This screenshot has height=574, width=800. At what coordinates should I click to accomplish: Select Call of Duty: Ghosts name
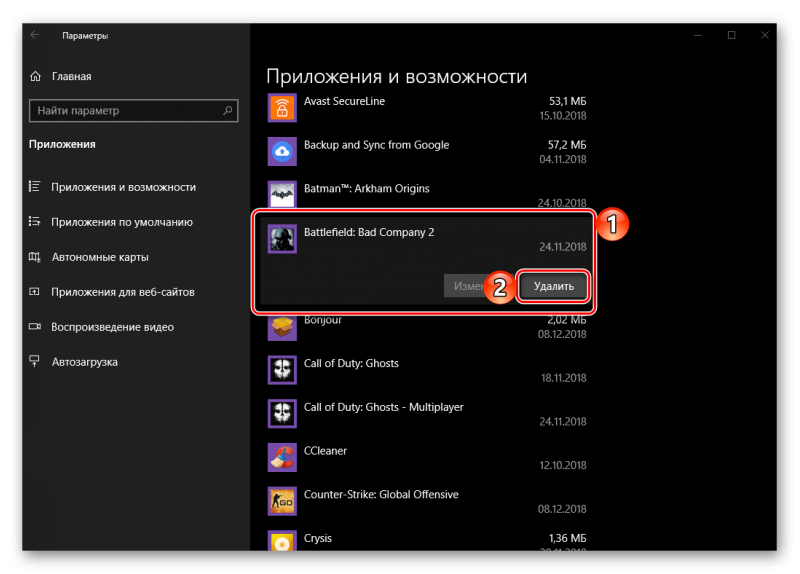click(x=351, y=363)
